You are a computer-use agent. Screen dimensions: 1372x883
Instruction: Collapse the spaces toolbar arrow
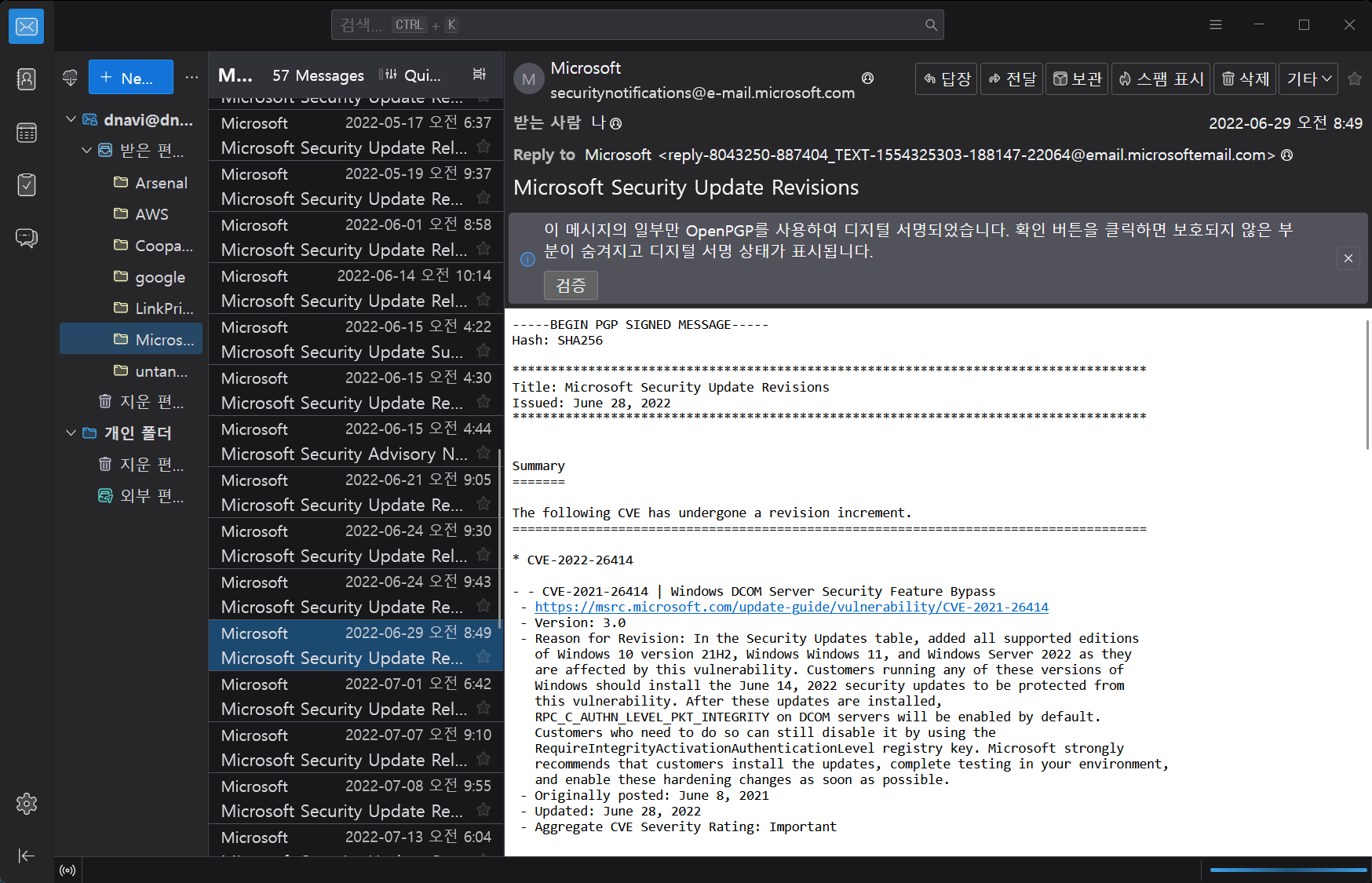click(x=26, y=856)
